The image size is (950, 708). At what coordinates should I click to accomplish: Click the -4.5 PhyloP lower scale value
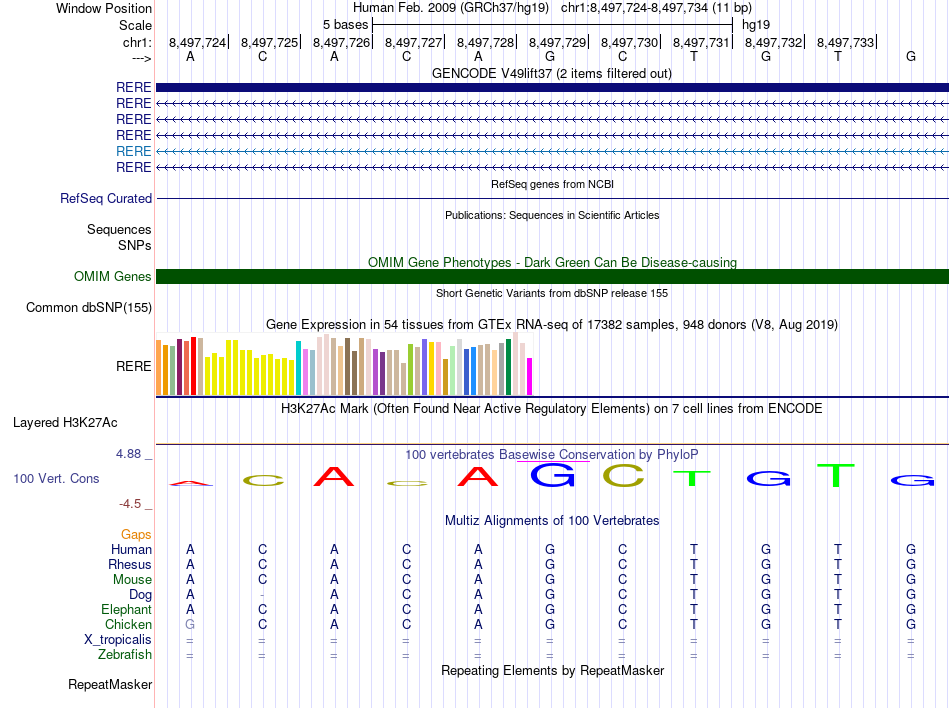[x=130, y=504]
